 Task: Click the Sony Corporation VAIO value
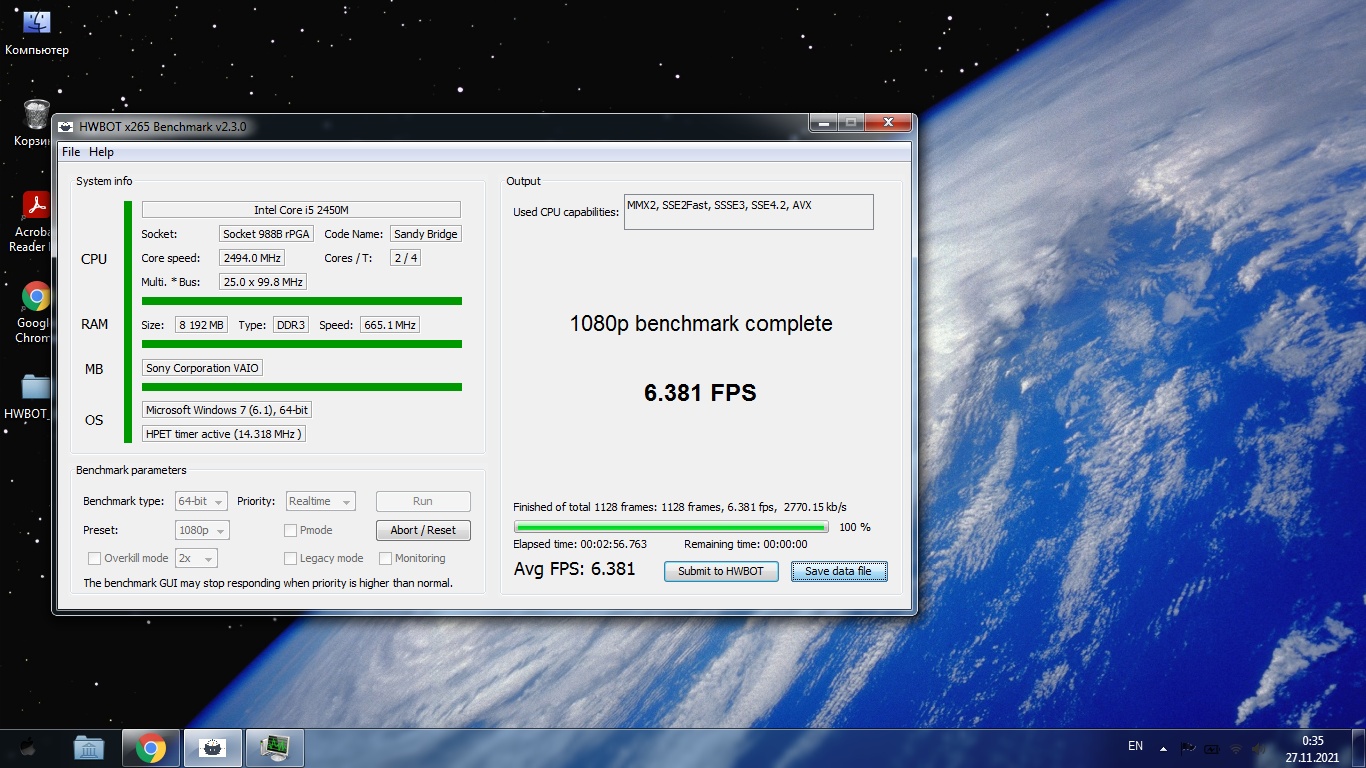[x=202, y=368]
